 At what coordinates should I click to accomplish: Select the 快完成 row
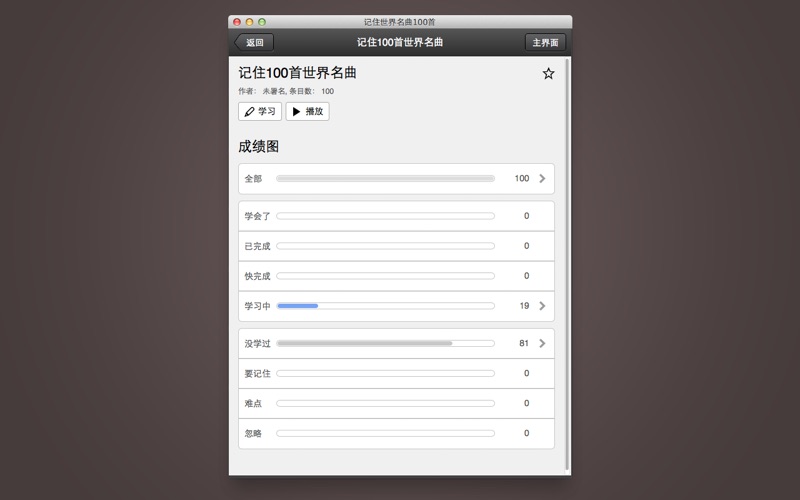pos(396,276)
